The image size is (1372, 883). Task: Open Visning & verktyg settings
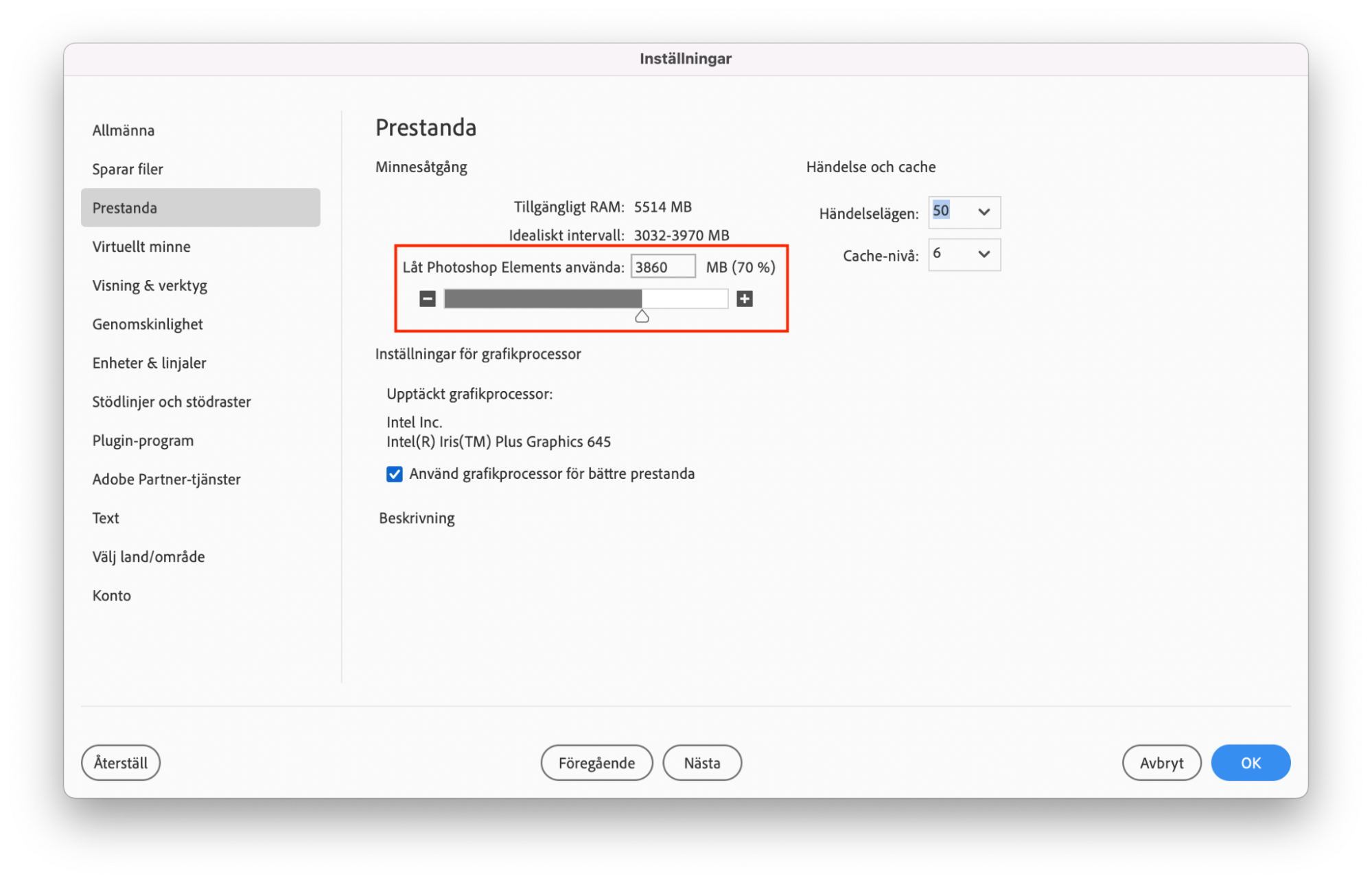coord(200,285)
